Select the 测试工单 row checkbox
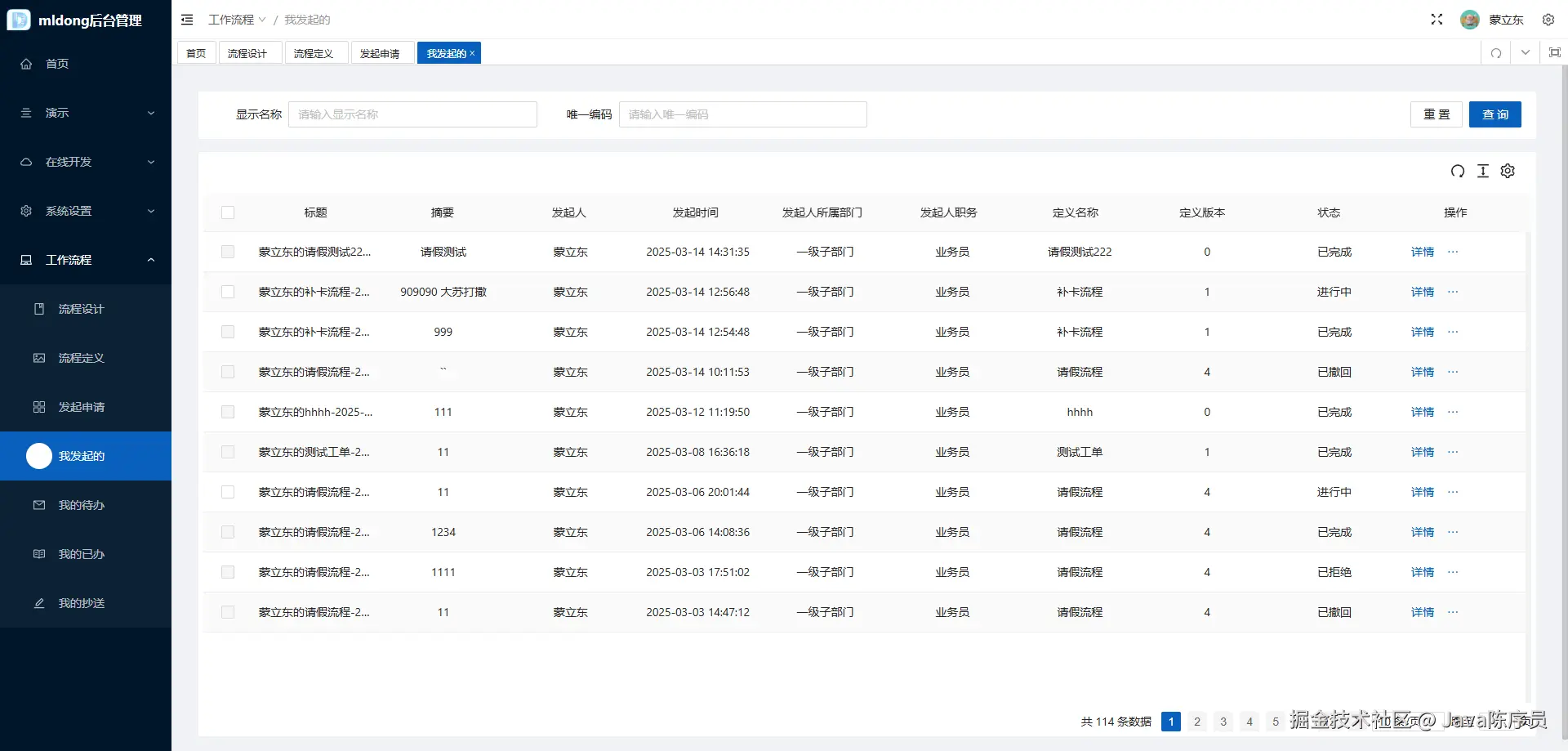Image resolution: width=1568 pixels, height=751 pixels. (x=228, y=452)
